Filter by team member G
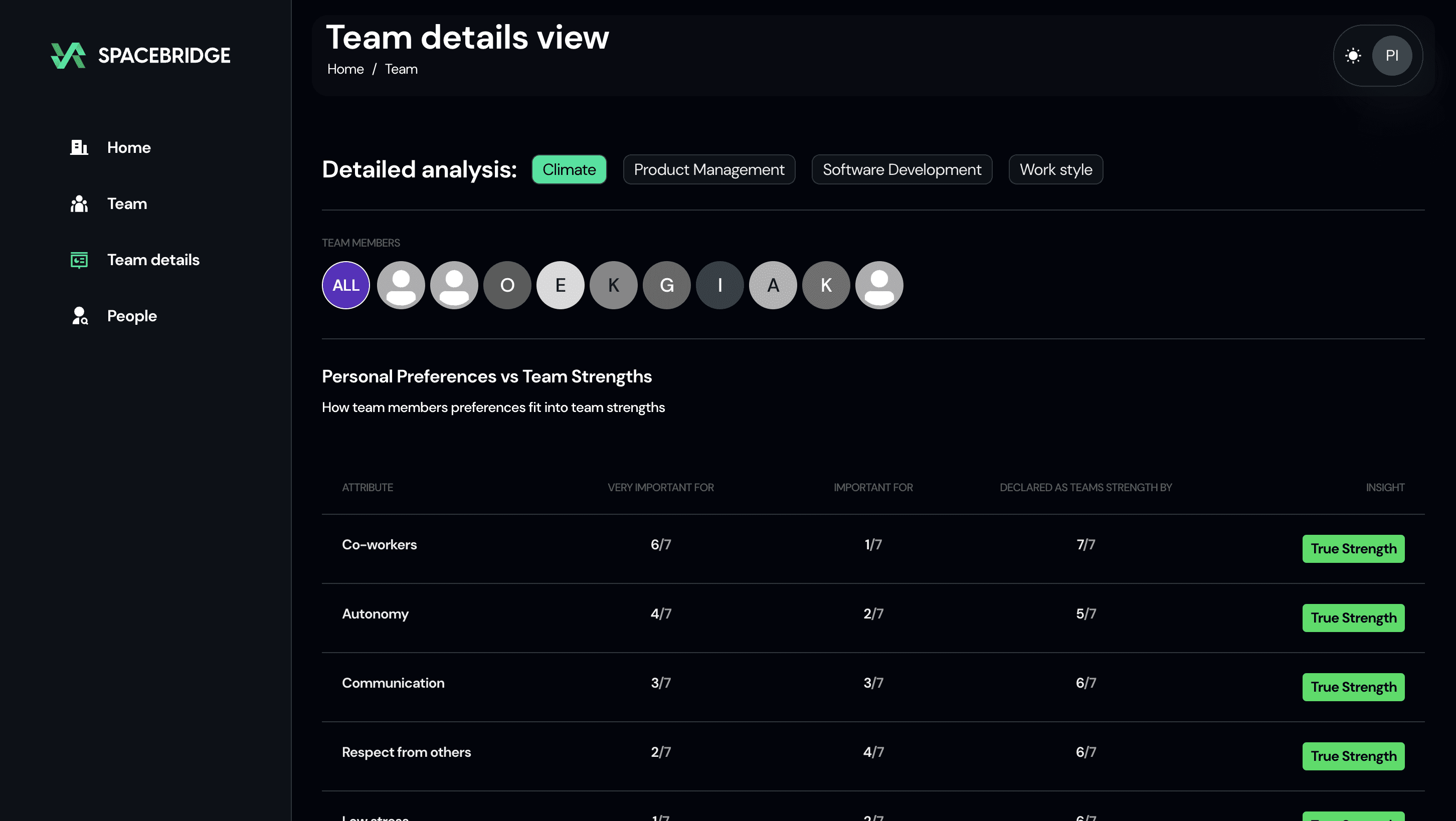This screenshot has width=1456, height=821. click(x=666, y=285)
